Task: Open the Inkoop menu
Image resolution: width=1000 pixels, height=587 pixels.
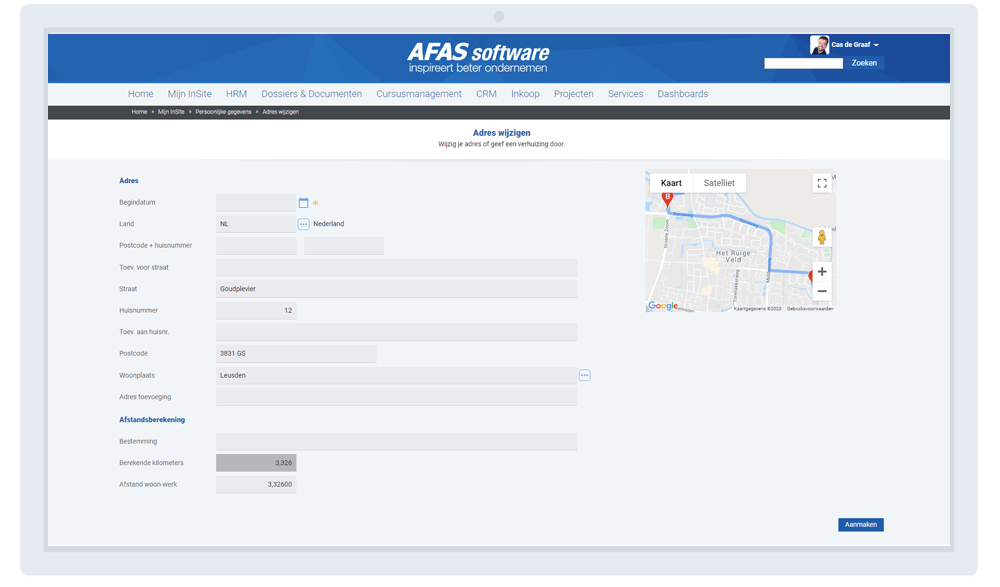Action: click(x=525, y=94)
